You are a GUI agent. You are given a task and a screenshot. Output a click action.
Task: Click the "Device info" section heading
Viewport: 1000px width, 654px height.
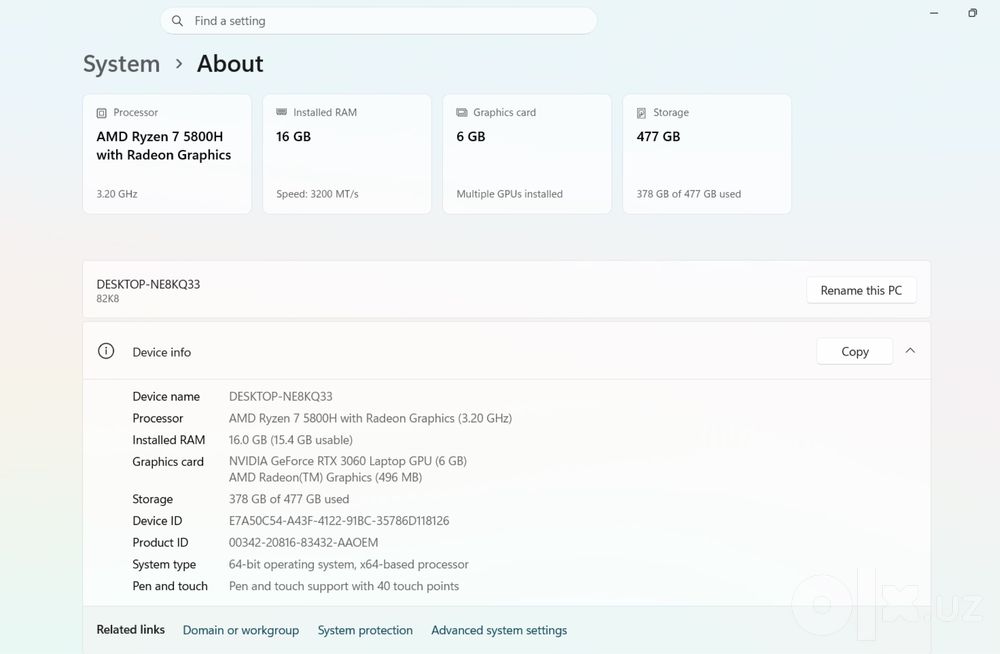161,352
